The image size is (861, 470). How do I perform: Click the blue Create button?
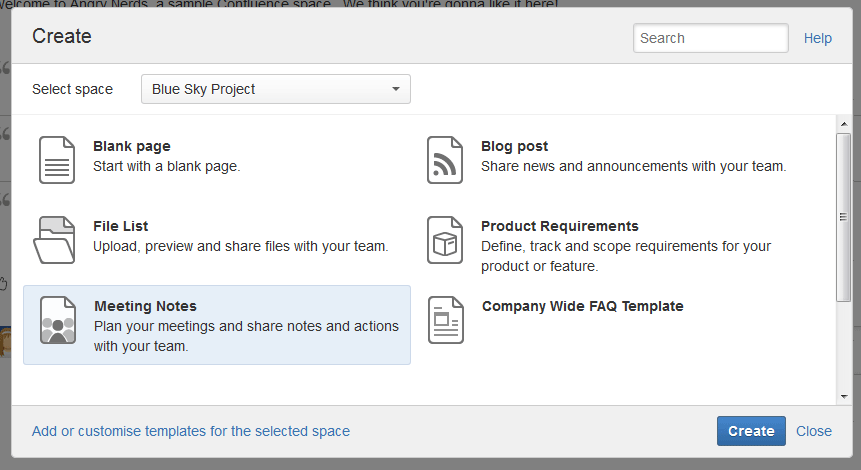click(751, 431)
